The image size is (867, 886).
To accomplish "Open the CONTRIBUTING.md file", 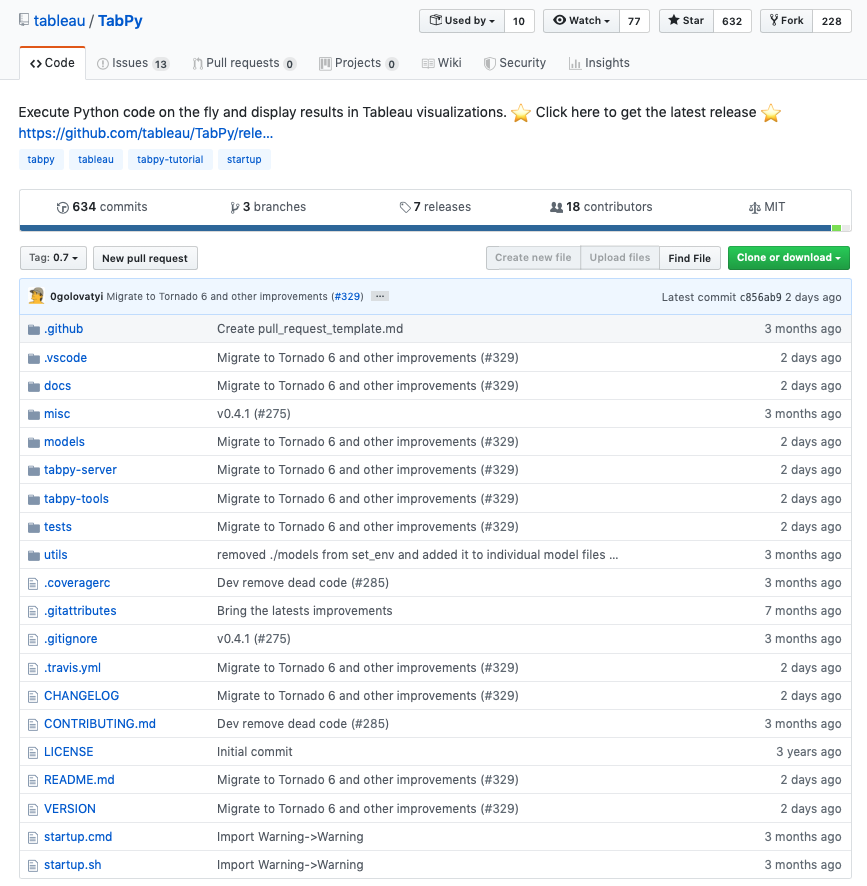I will pos(100,724).
